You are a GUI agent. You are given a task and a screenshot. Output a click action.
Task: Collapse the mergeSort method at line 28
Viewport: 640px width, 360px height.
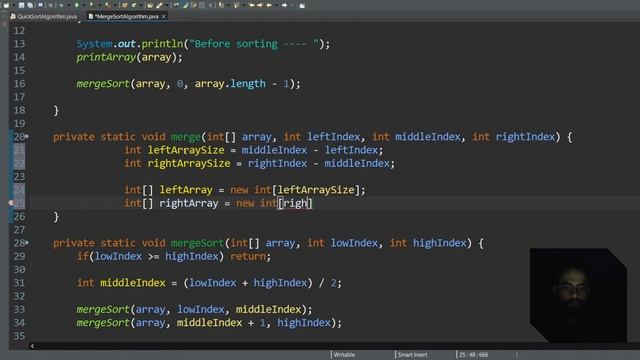tap(27, 243)
